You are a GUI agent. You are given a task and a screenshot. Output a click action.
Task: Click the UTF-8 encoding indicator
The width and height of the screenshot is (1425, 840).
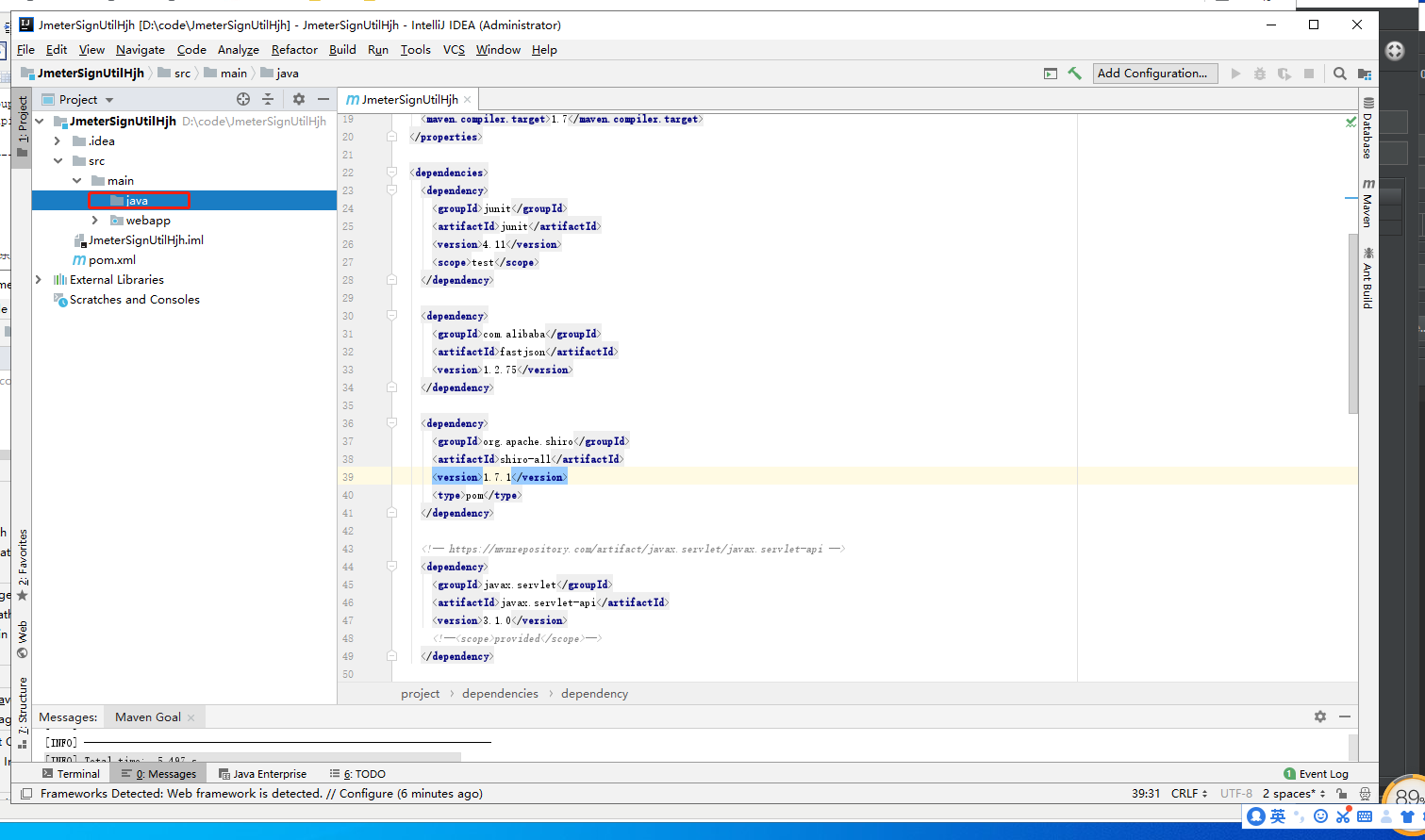click(1235, 794)
